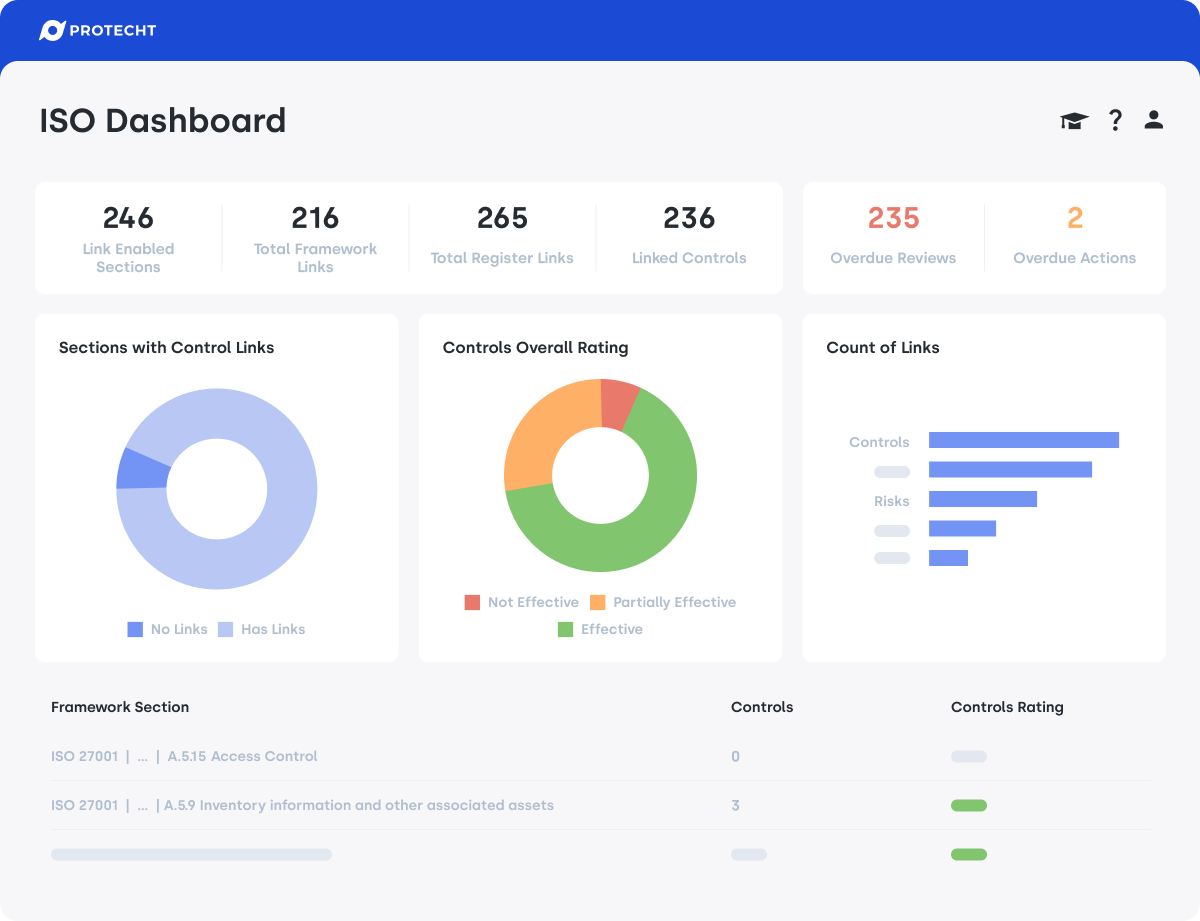Screen dimensions: 1200x921
Task: Click the Has Links legend swatch
Action: pos(225,629)
